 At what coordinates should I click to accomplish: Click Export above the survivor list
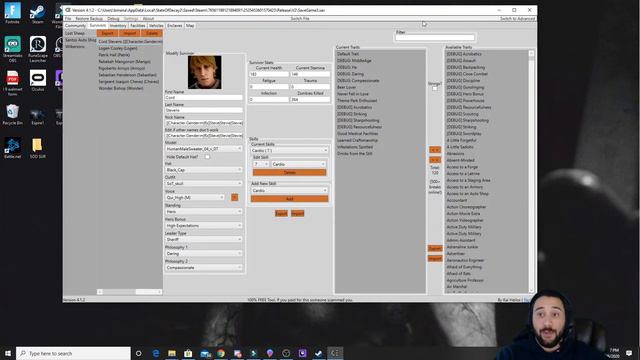[107, 33]
